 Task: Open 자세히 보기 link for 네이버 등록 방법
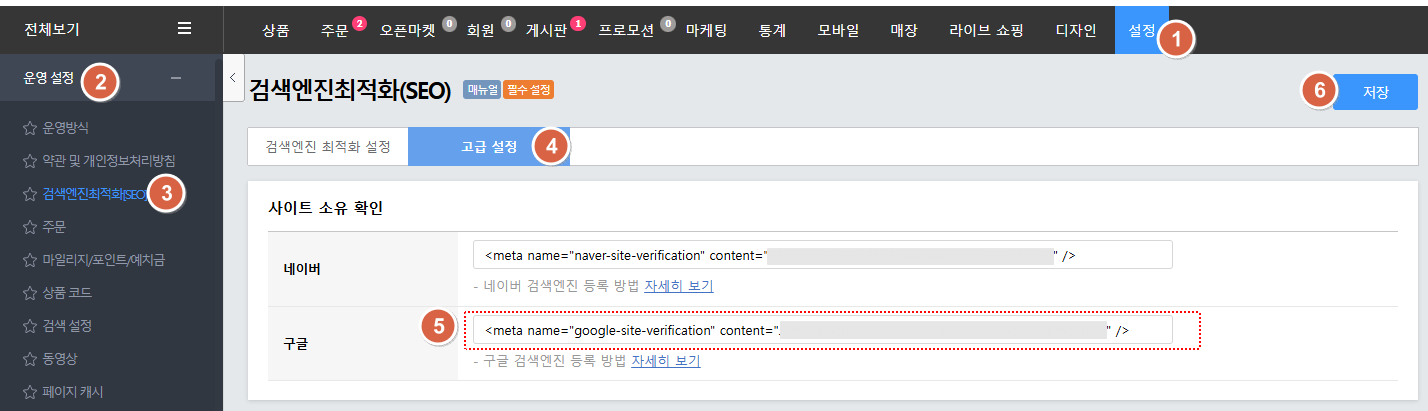679,286
